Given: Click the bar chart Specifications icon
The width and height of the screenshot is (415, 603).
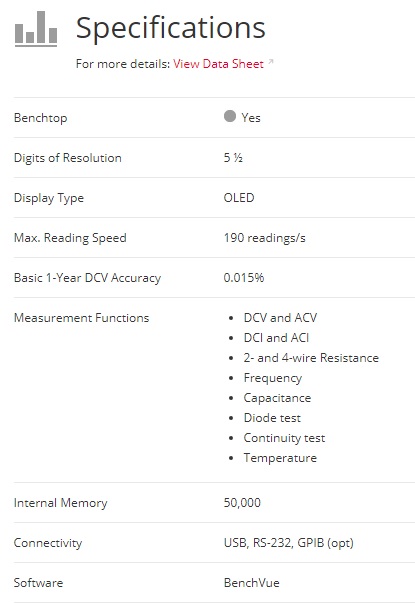Looking at the screenshot, I should click(x=36, y=29).
